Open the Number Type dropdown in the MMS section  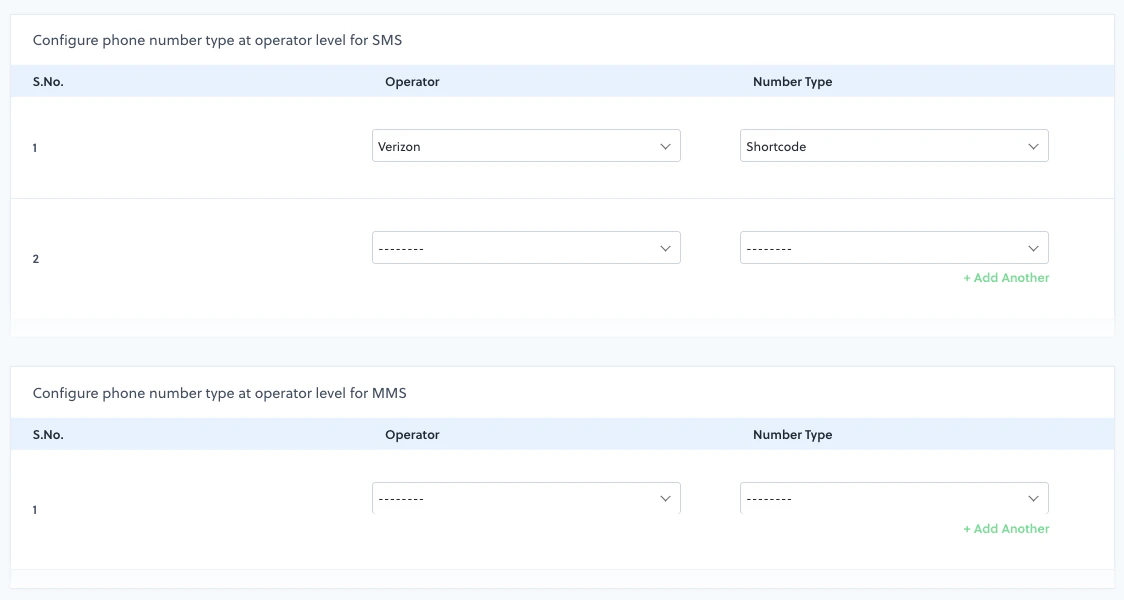pyautogui.click(x=894, y=497)
